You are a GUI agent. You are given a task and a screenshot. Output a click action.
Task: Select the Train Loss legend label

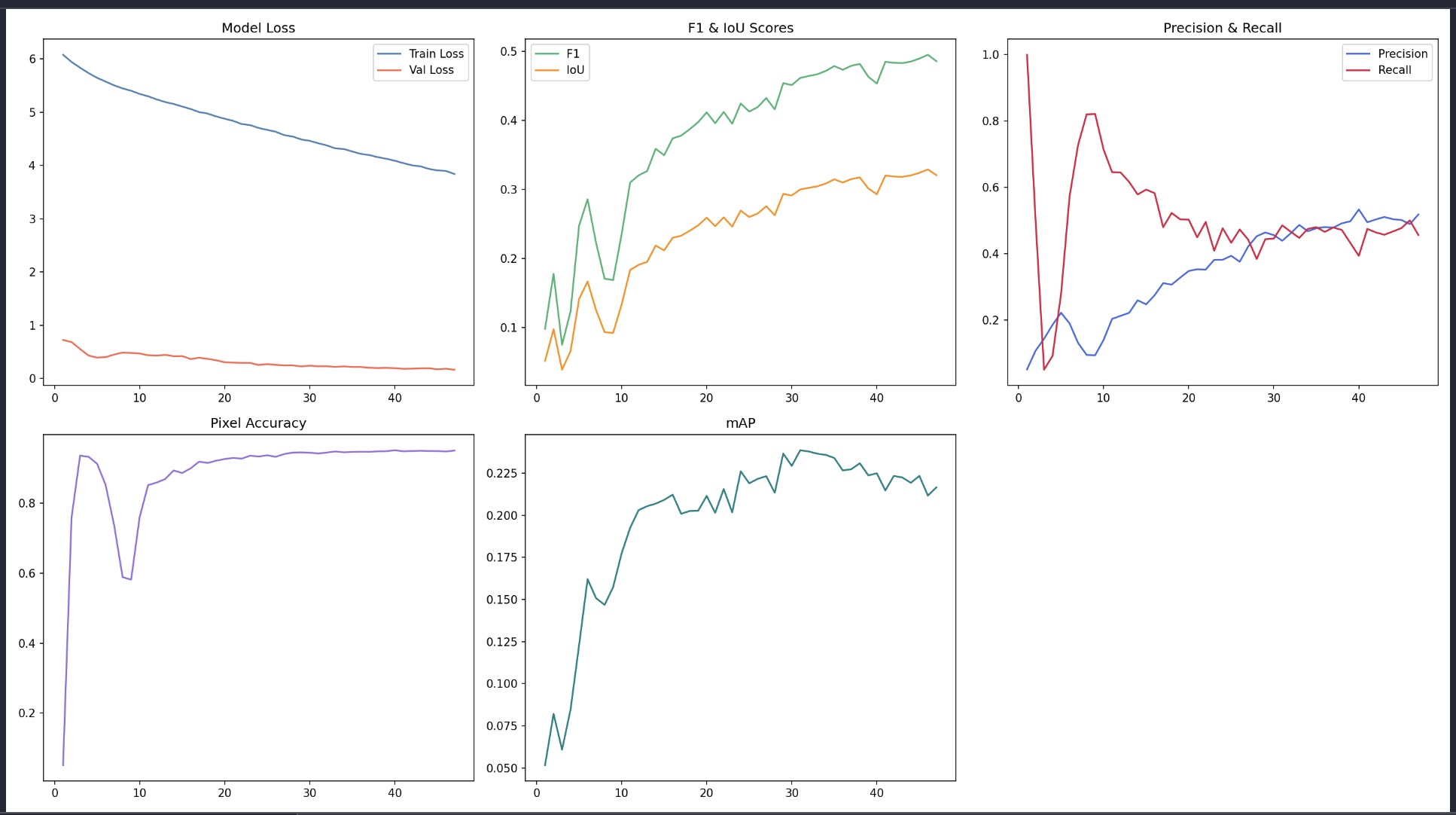pos(436,53)
